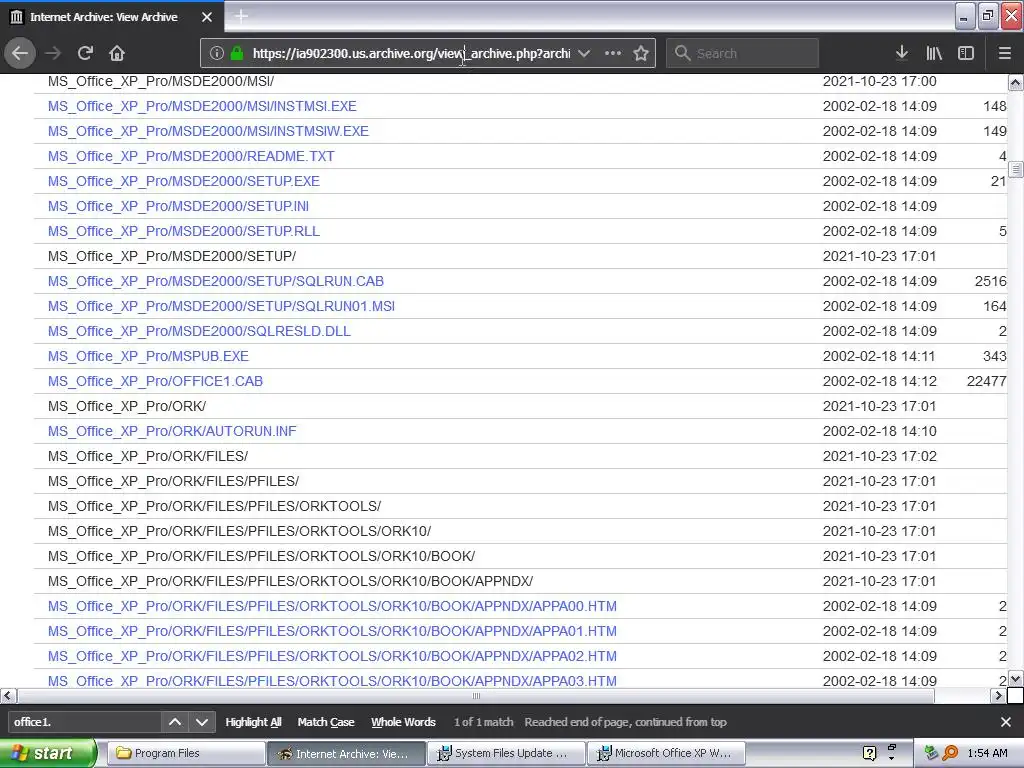Open the Firefox home page
The image size is (1024, 768).
coord(117,53)
